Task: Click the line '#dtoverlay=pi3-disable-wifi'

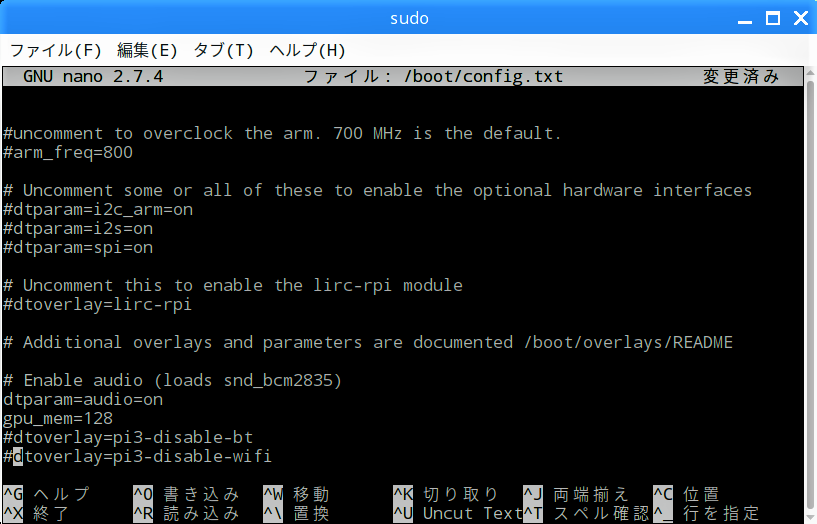Action: click(x=137, y=456)
